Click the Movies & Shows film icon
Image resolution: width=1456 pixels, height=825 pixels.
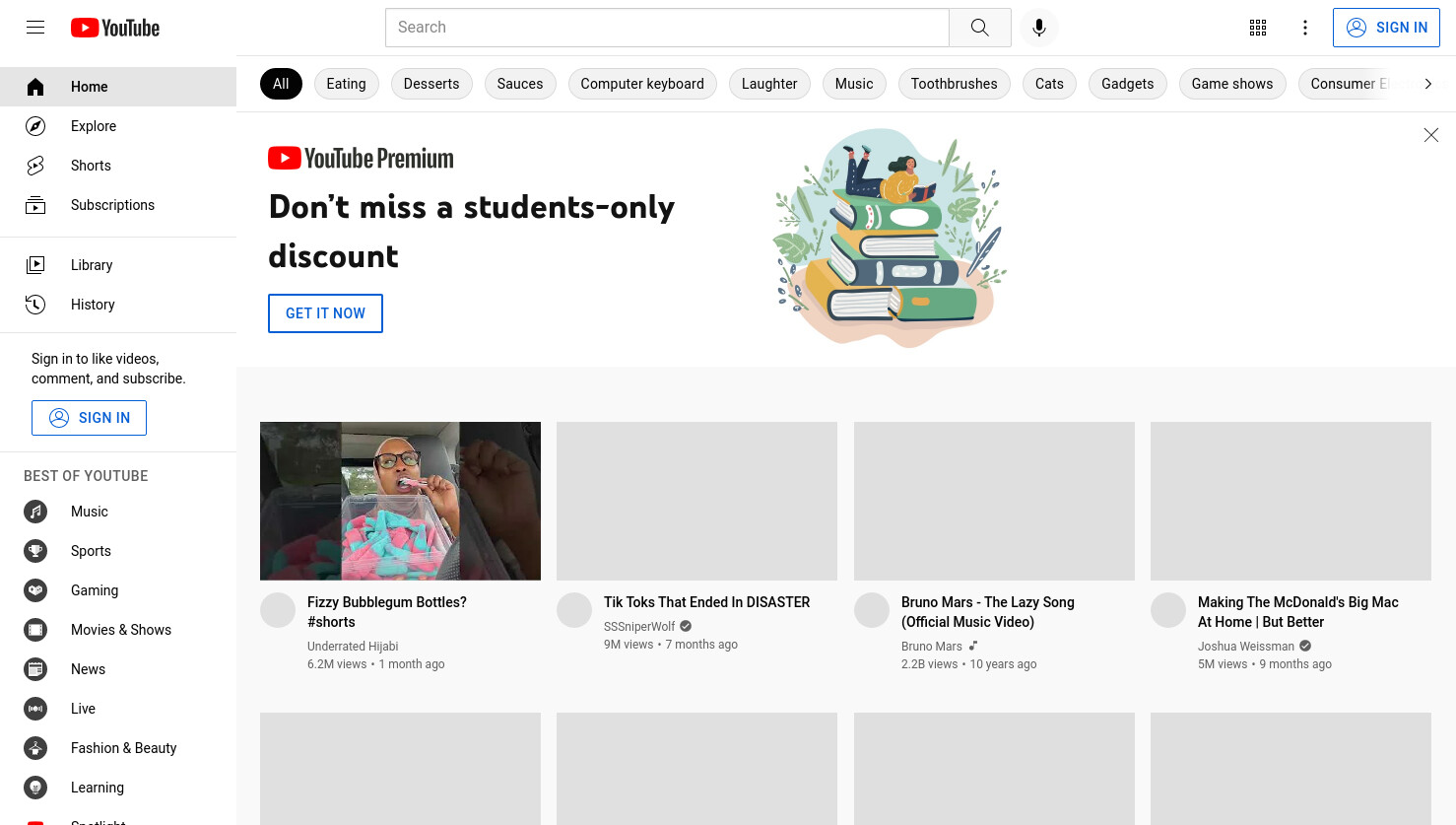pos(35,630)
